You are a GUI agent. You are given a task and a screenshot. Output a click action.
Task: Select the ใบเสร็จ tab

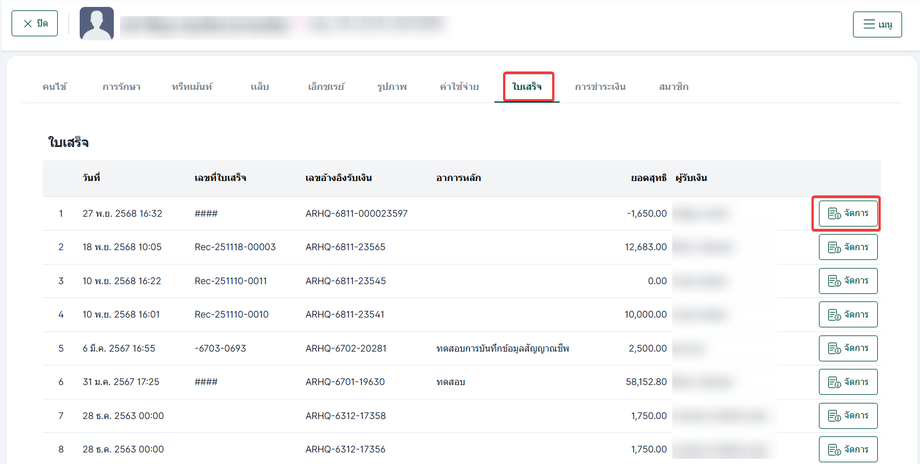(527, 87)
